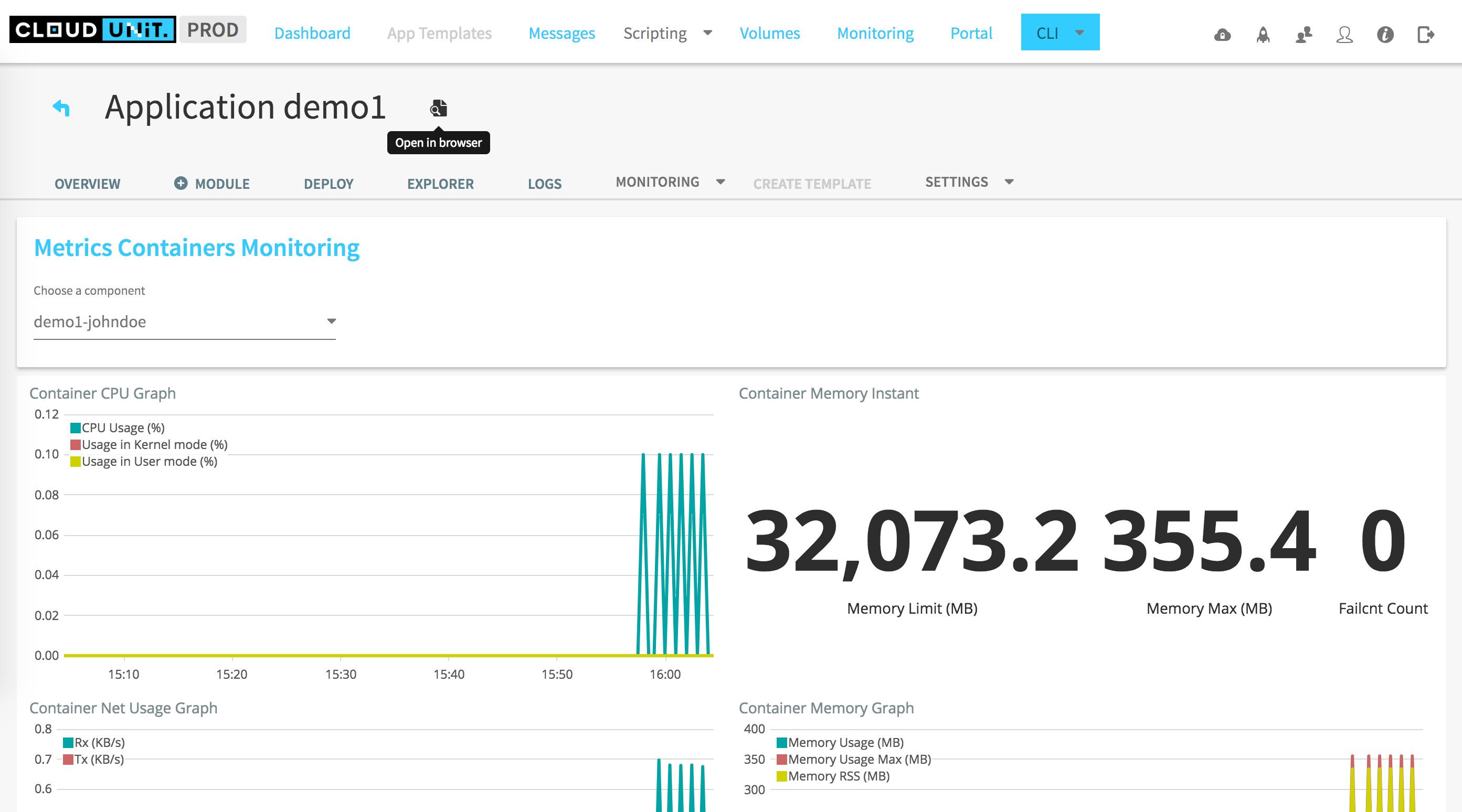Image resolution: width=1462 pixels, height=812 pixels.
Task: Open the CLI dropdown button
Action: [1059, 33]
